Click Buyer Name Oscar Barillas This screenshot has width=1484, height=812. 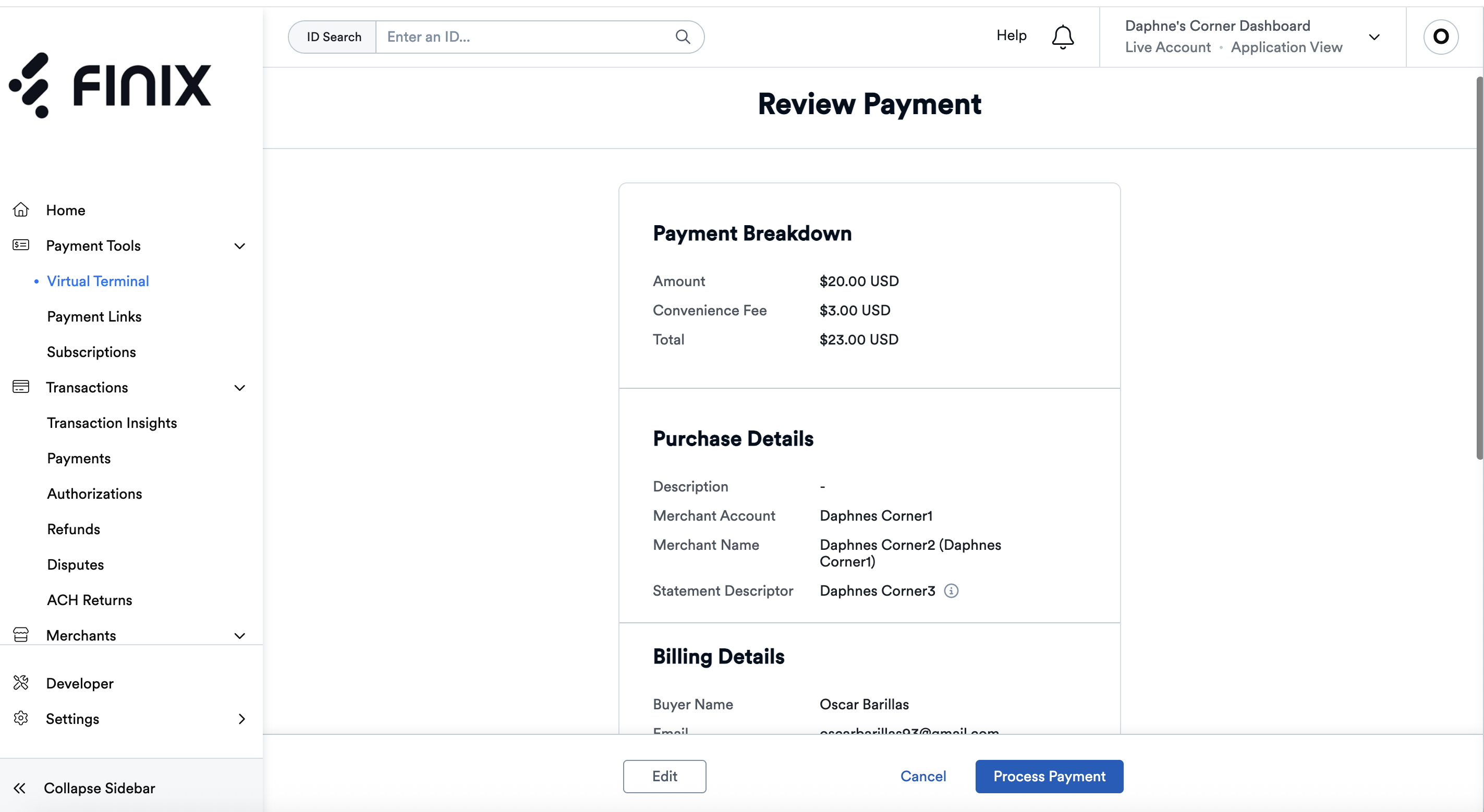pyautogui.click(x=864, y=704)
